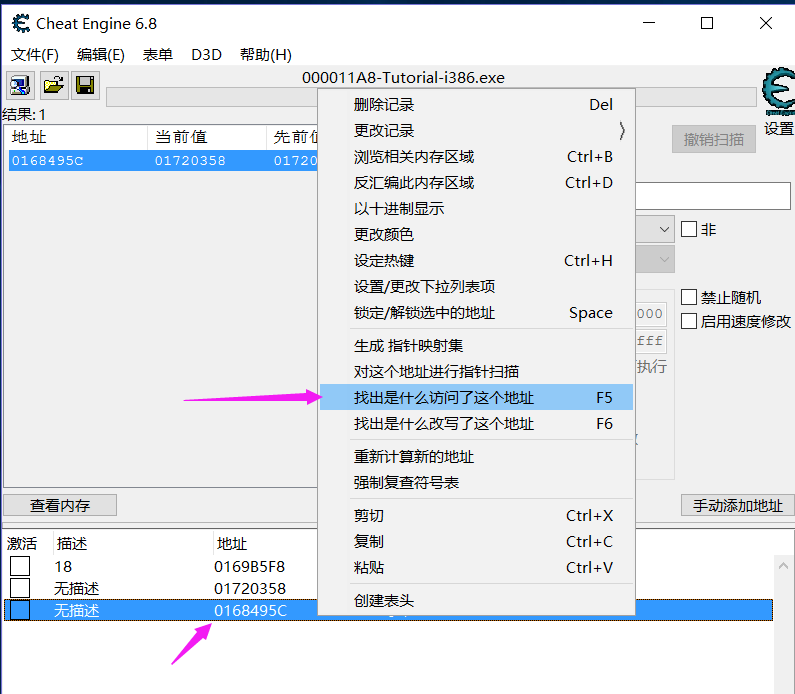
Task: Select 生成 指针映射集 entry
Action: point(477,346)
